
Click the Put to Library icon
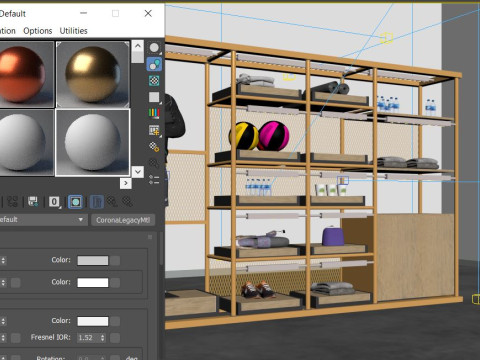tap(33, 202)
